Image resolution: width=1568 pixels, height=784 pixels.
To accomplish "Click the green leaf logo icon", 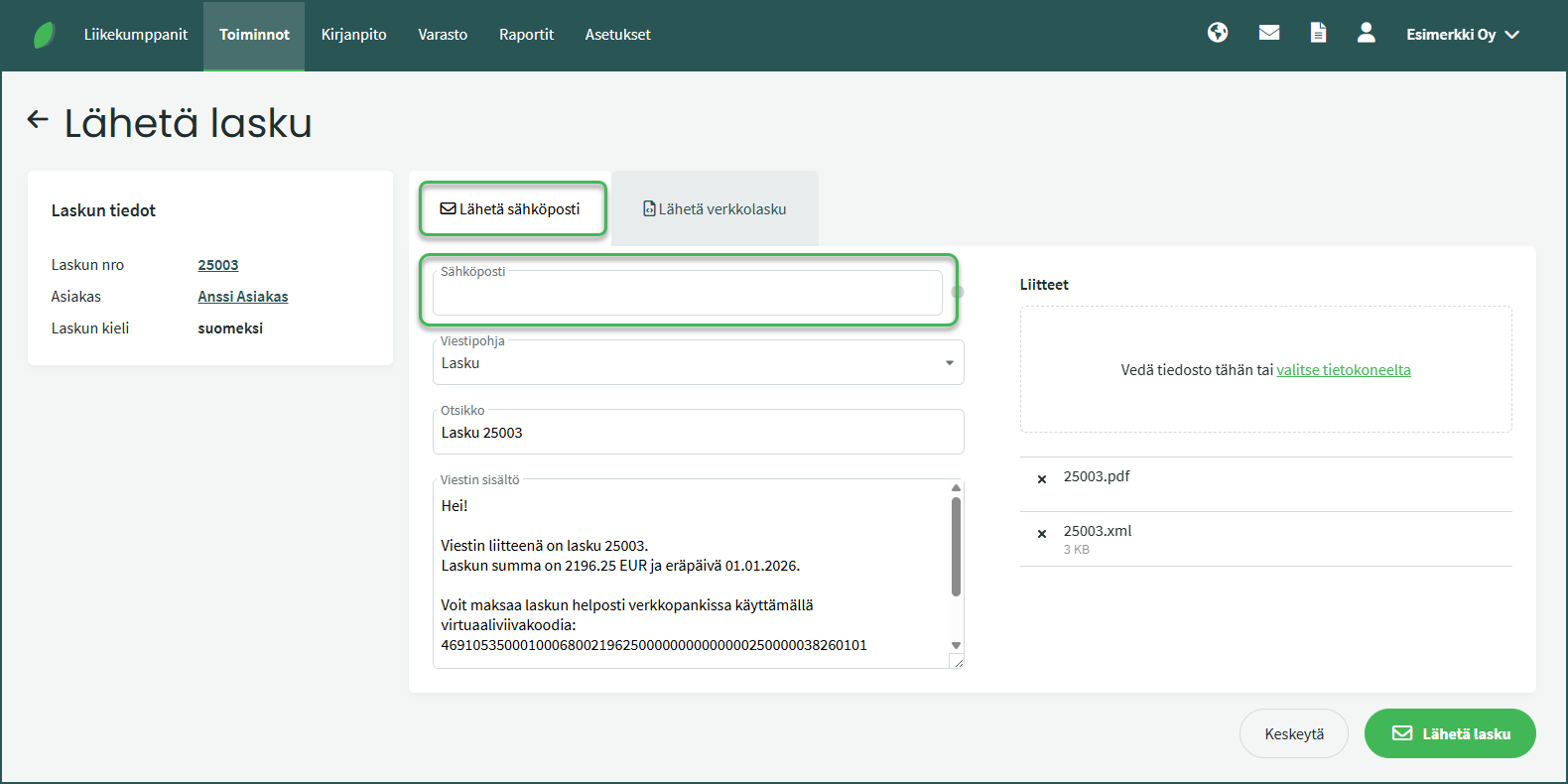I will (x=44, y=35).
